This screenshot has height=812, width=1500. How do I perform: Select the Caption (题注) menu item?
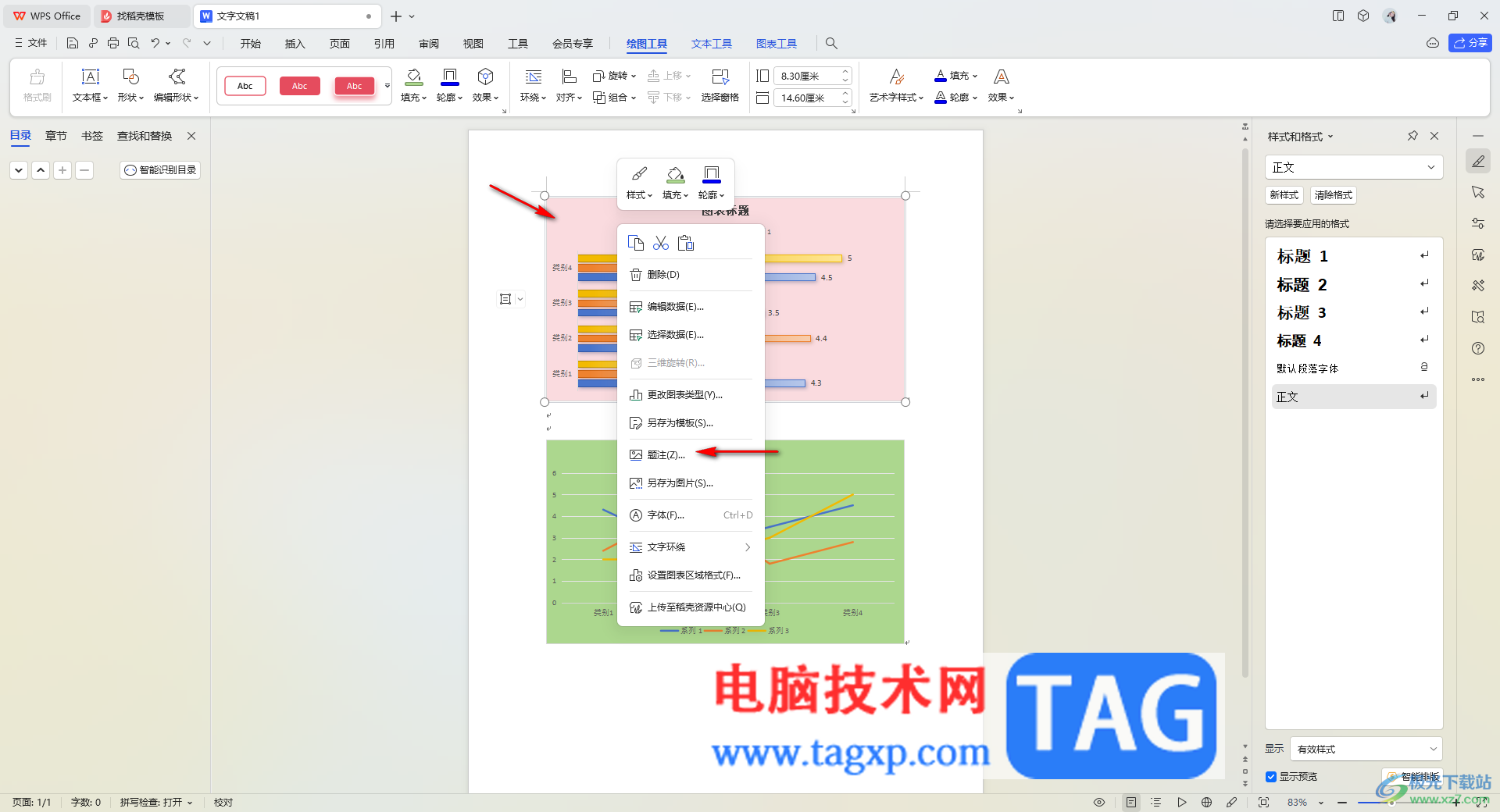[x=691, y=455]
